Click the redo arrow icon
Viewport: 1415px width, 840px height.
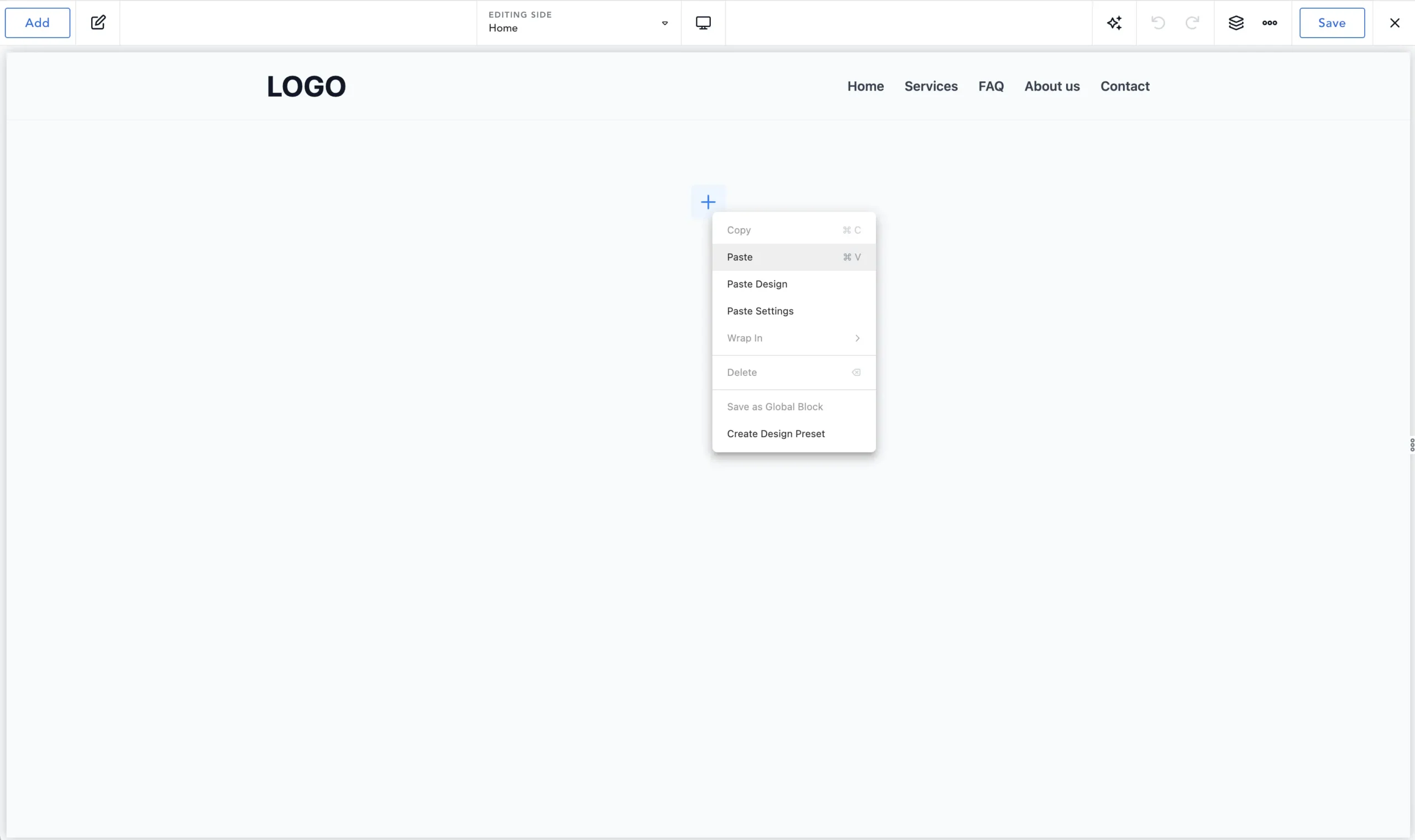(x=1192, y=23)
